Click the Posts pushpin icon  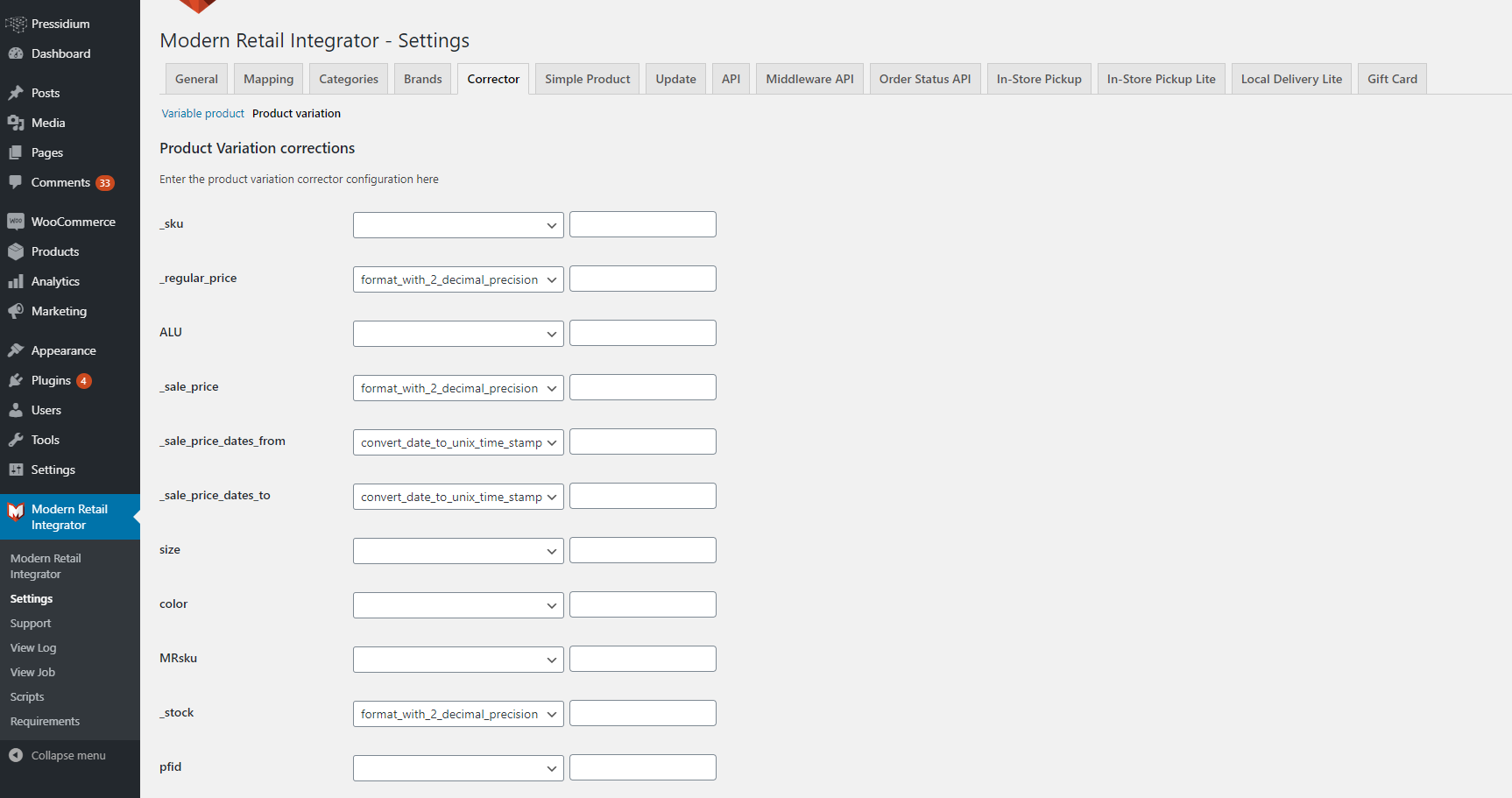coord(16,93)
